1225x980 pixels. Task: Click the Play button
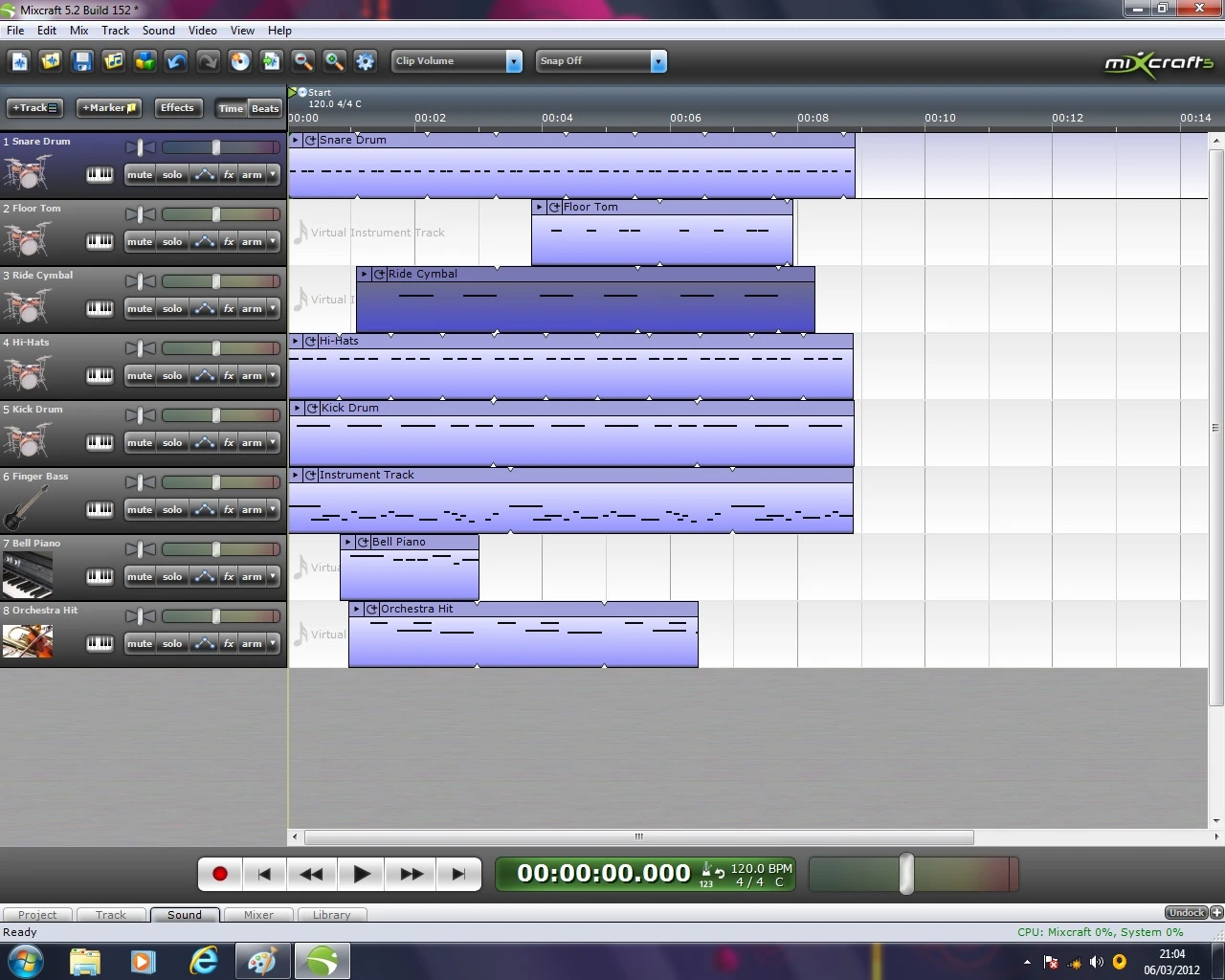pyautogui.click(x=362, y=874)
